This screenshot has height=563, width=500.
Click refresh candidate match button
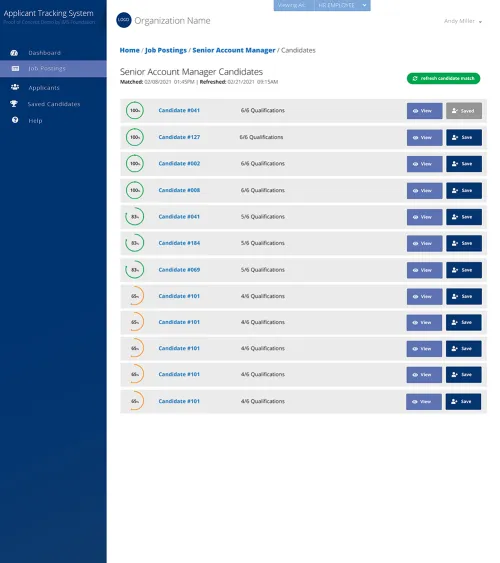443,78
